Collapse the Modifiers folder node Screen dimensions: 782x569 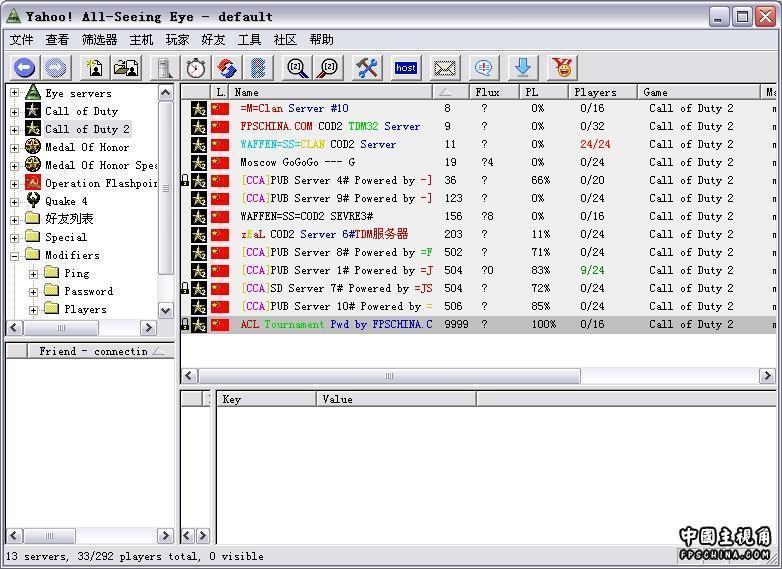click(x=14, y=256)
